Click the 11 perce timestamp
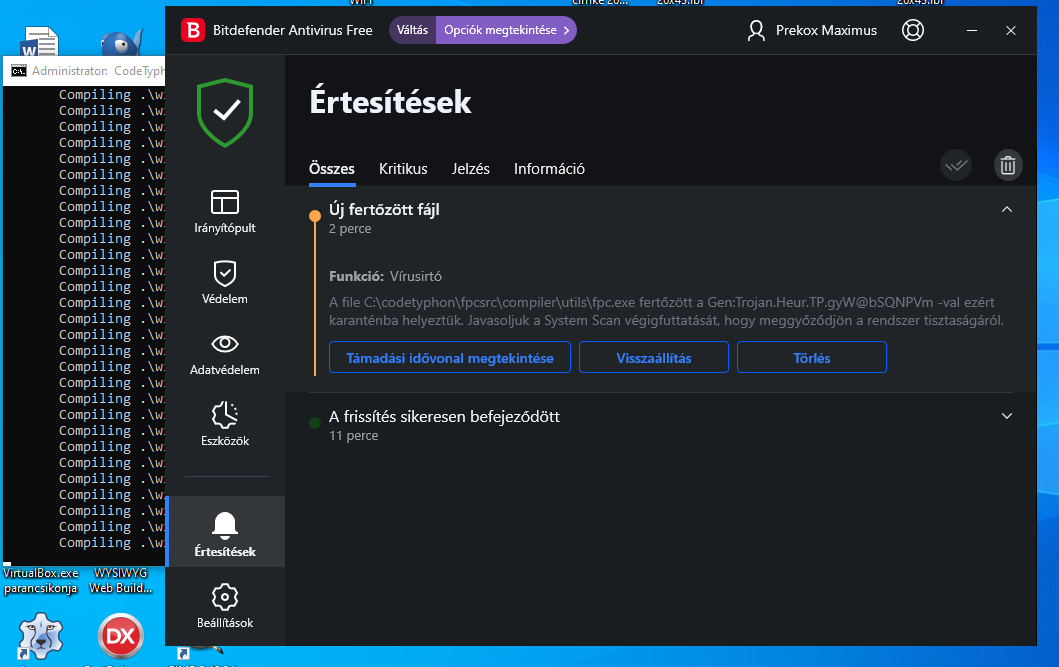Viewport: 1059px width, 667px height. click(353, 436)
